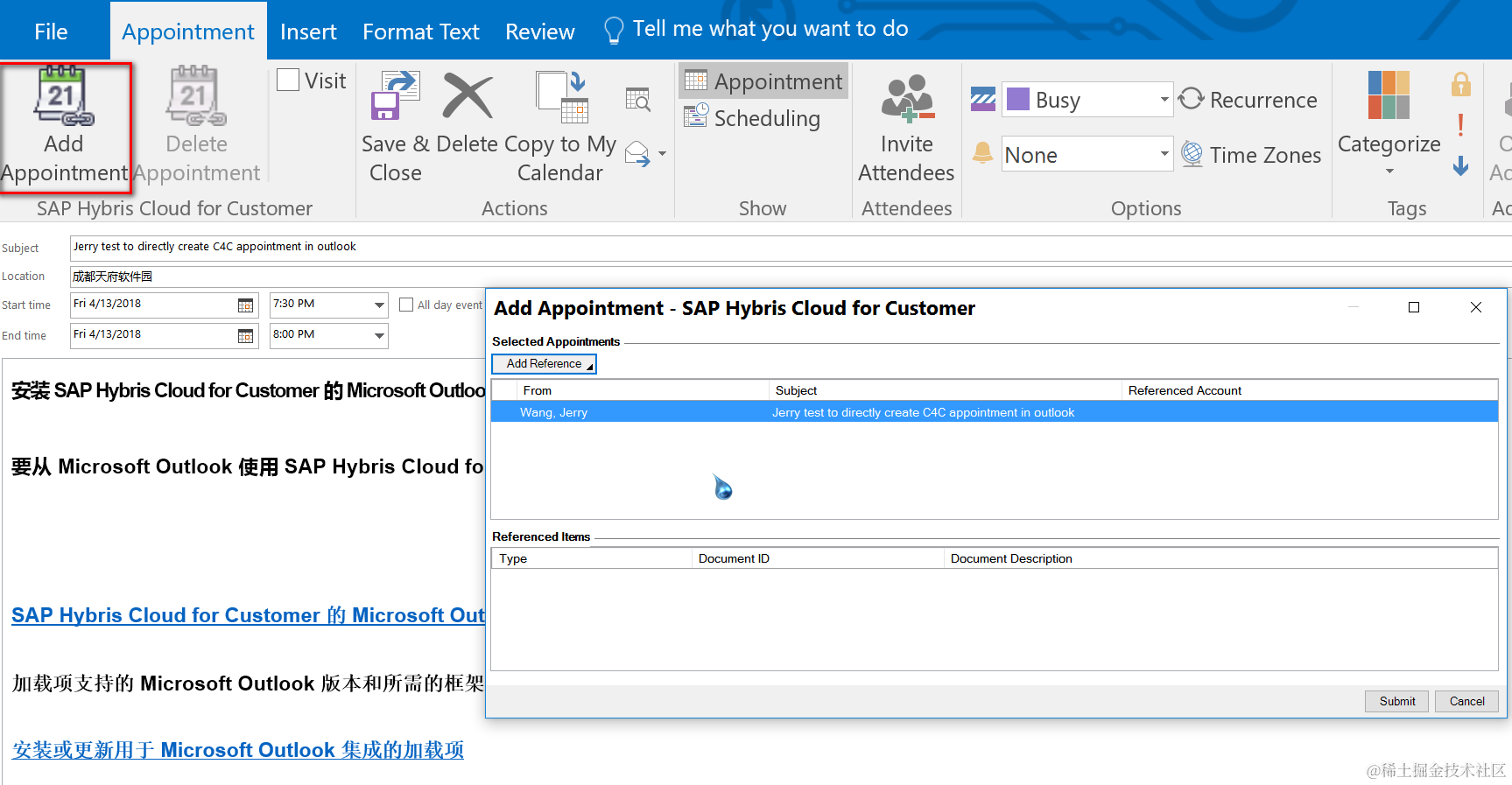Expand the start time 7:30 PM dropdown
Viewport: 1512px width, 785px height.
coord(379,305)
